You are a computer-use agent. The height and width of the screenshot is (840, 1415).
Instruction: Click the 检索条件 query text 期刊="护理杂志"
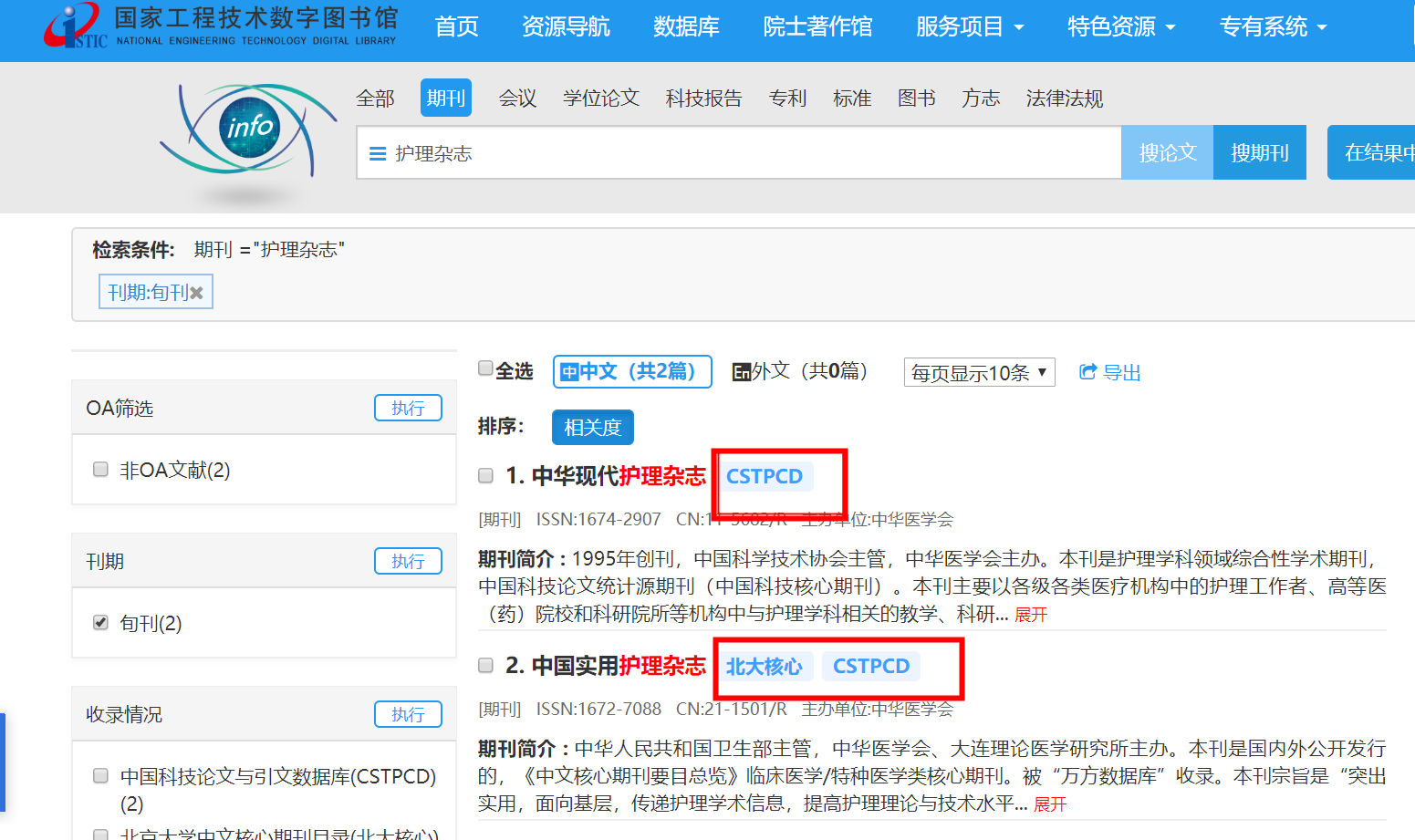coord(269,249)
